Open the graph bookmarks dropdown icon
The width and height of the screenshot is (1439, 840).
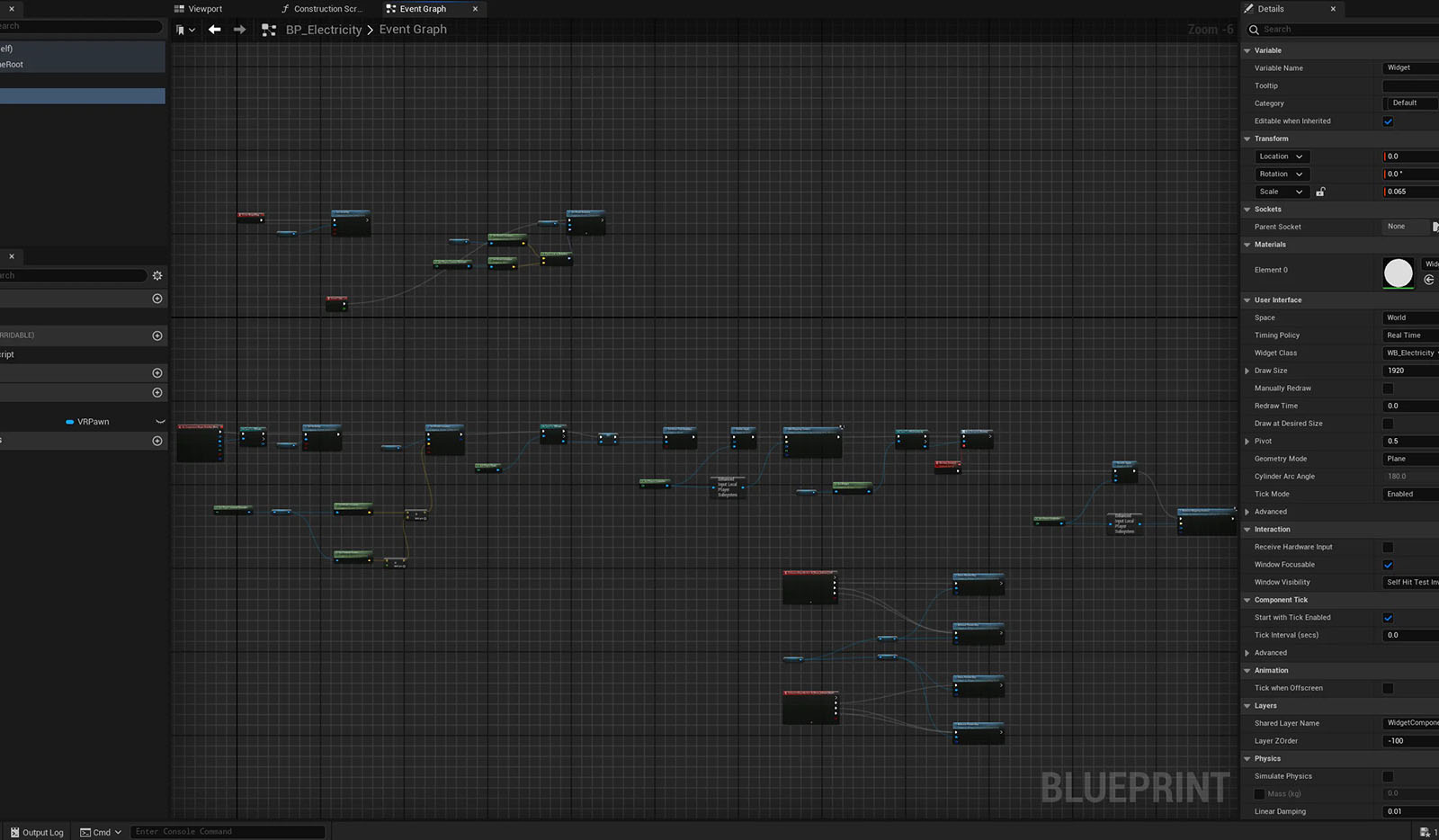185,30
